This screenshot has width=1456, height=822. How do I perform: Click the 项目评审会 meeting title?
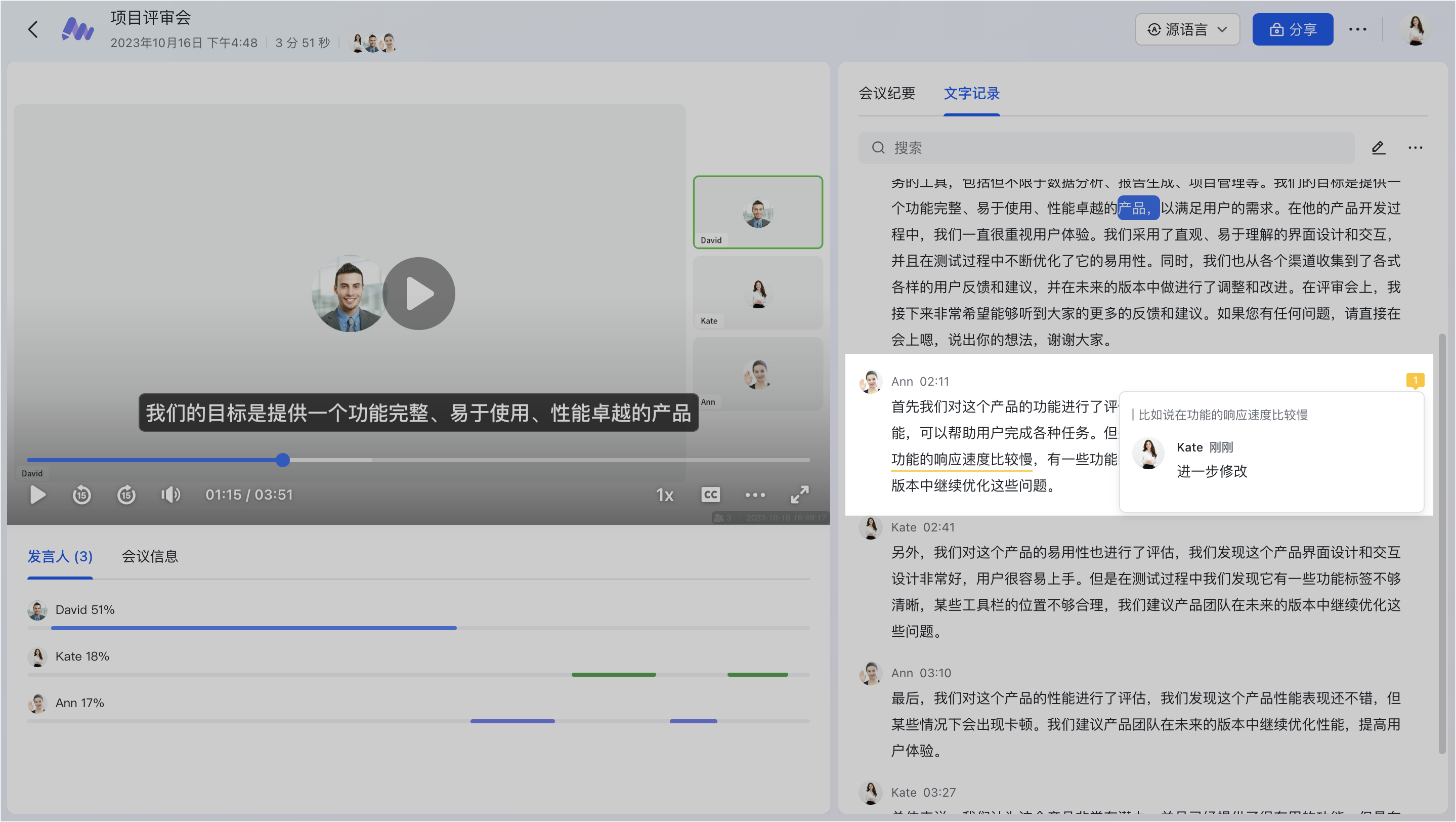150,18
